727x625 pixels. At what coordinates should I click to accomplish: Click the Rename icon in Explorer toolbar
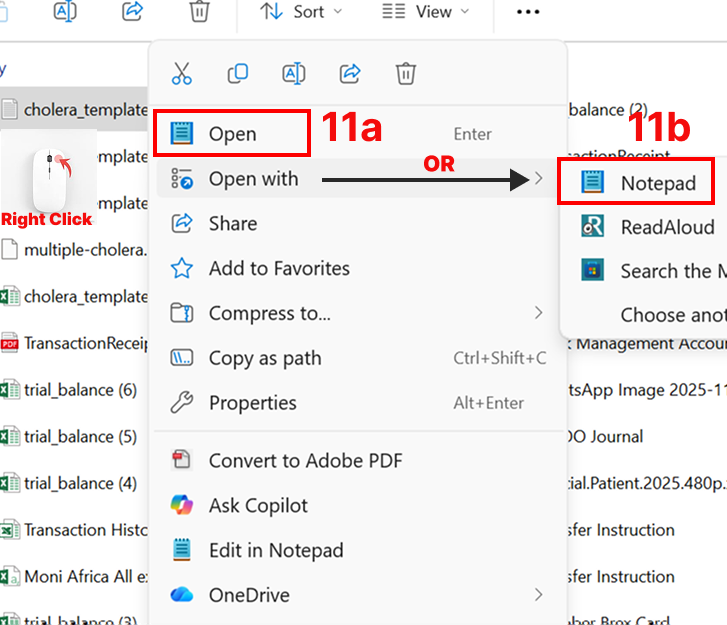click(x=65, y=11)
